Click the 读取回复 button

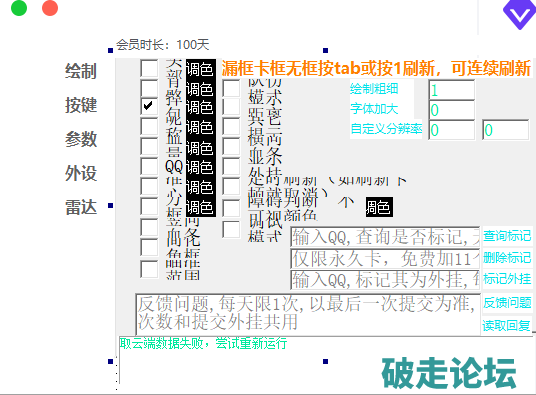click(x=506, y=326)
